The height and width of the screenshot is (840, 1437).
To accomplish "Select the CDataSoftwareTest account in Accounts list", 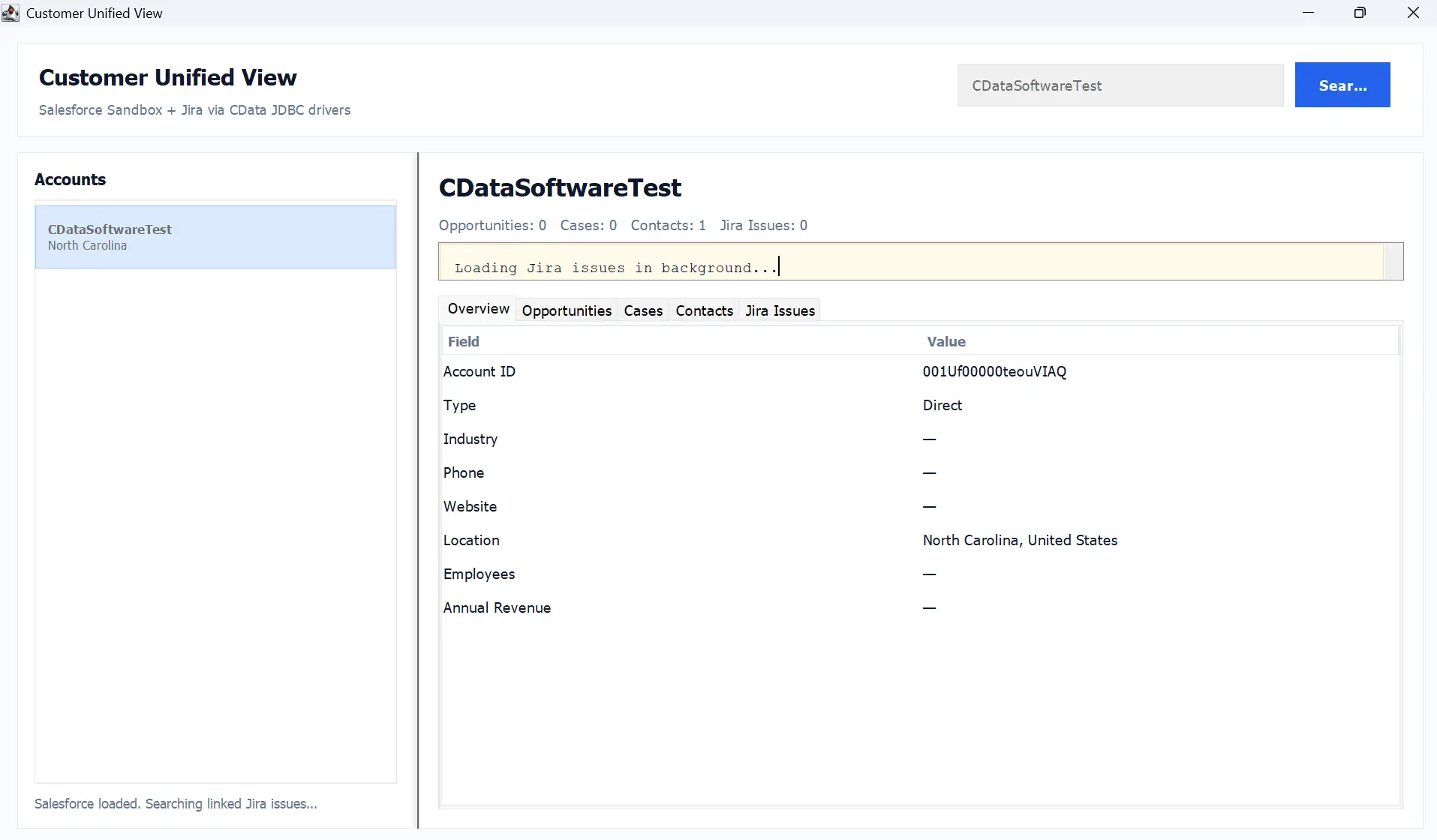I will click(x=215, y=237).
